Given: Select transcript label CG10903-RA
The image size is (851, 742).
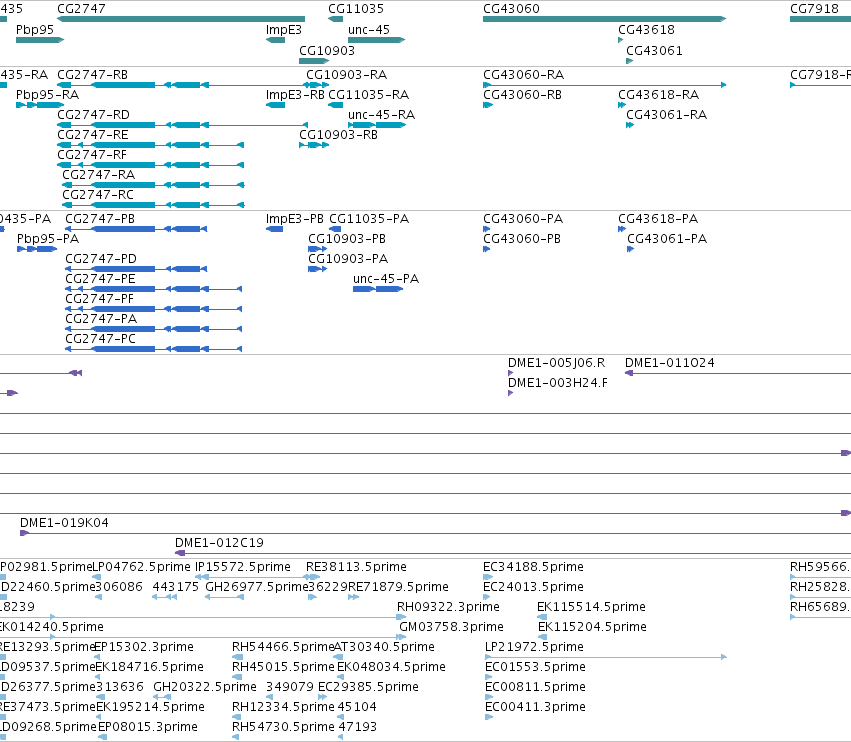Looking at the screenshot, I should [x=346, y=74].
